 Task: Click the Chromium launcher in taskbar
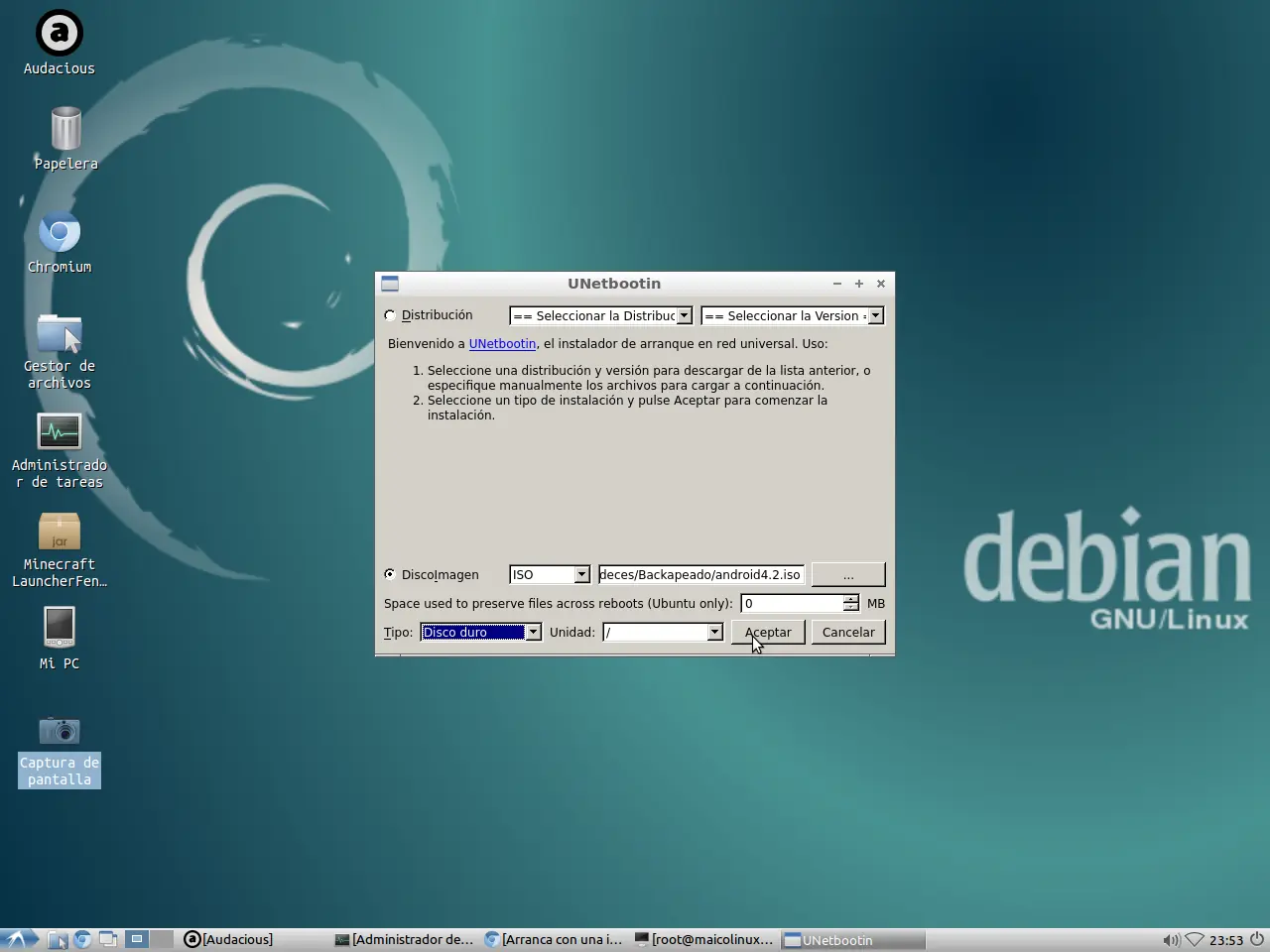click(83, 939)
